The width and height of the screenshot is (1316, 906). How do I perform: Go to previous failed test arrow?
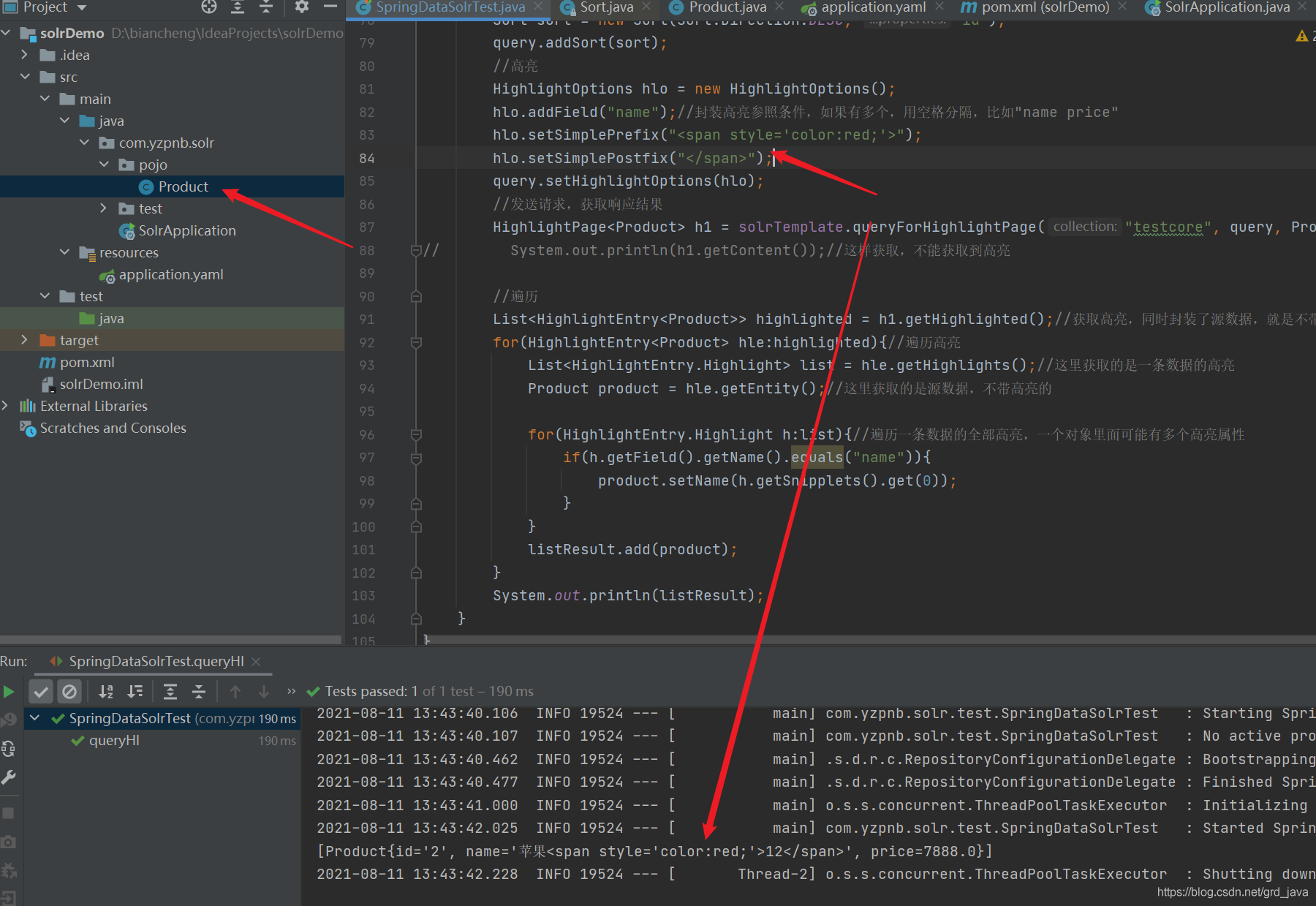pyautogui.click(x=235, y=692)
